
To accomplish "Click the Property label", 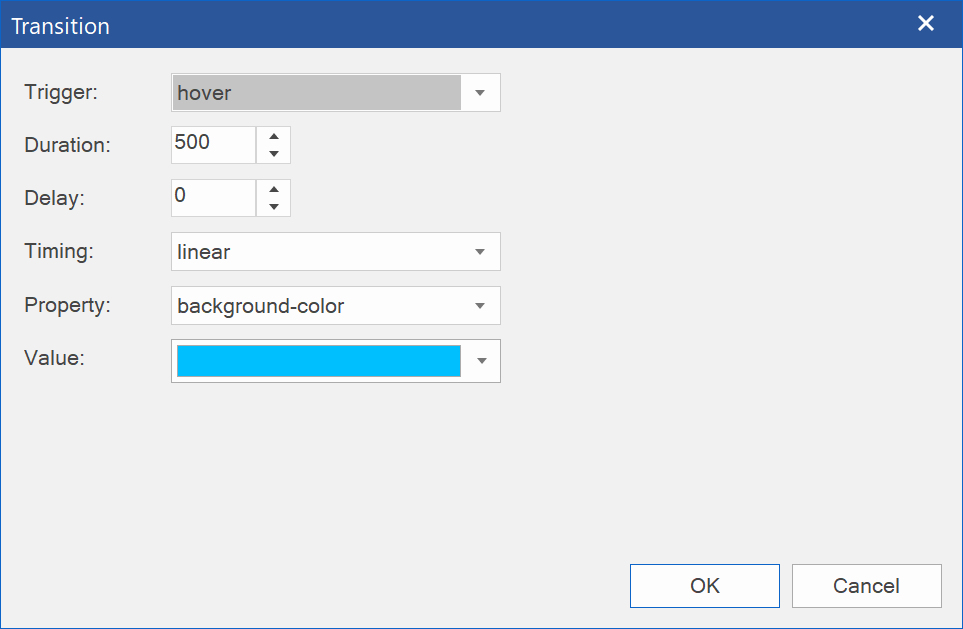I will point(67,305).
